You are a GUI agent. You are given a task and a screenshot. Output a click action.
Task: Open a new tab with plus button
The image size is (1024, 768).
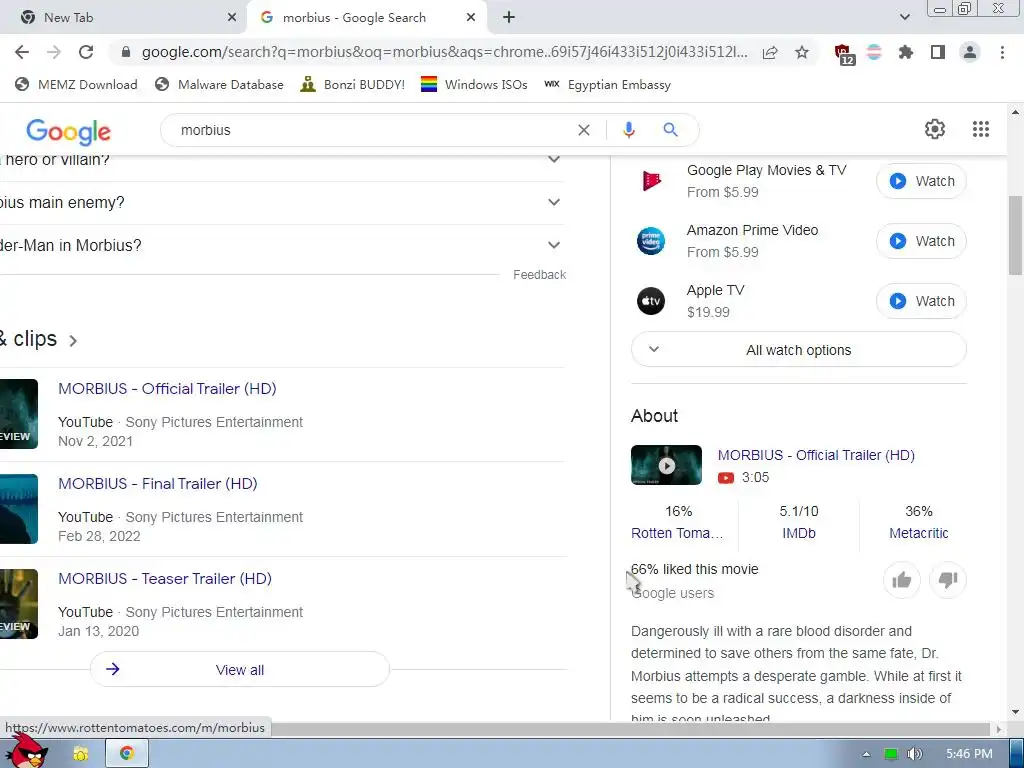point(509,18)
